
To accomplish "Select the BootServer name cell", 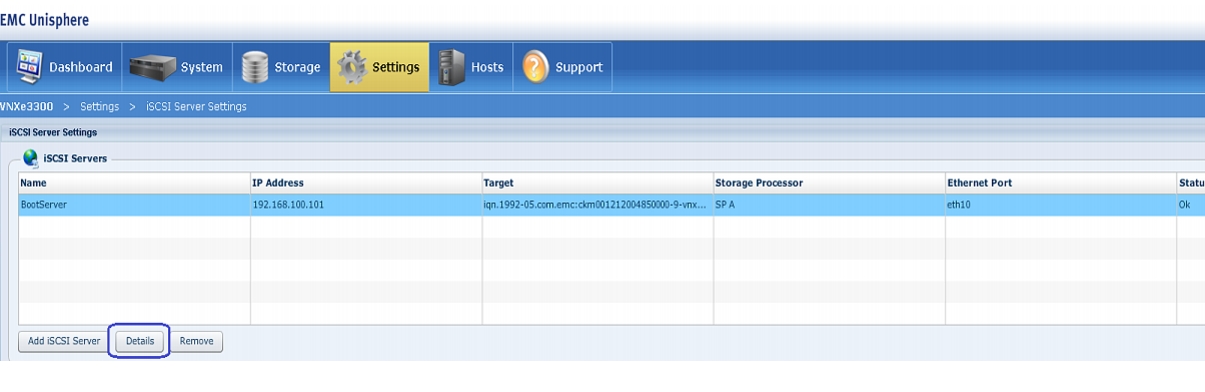I will pyautogui.click(x=134, y=204).
